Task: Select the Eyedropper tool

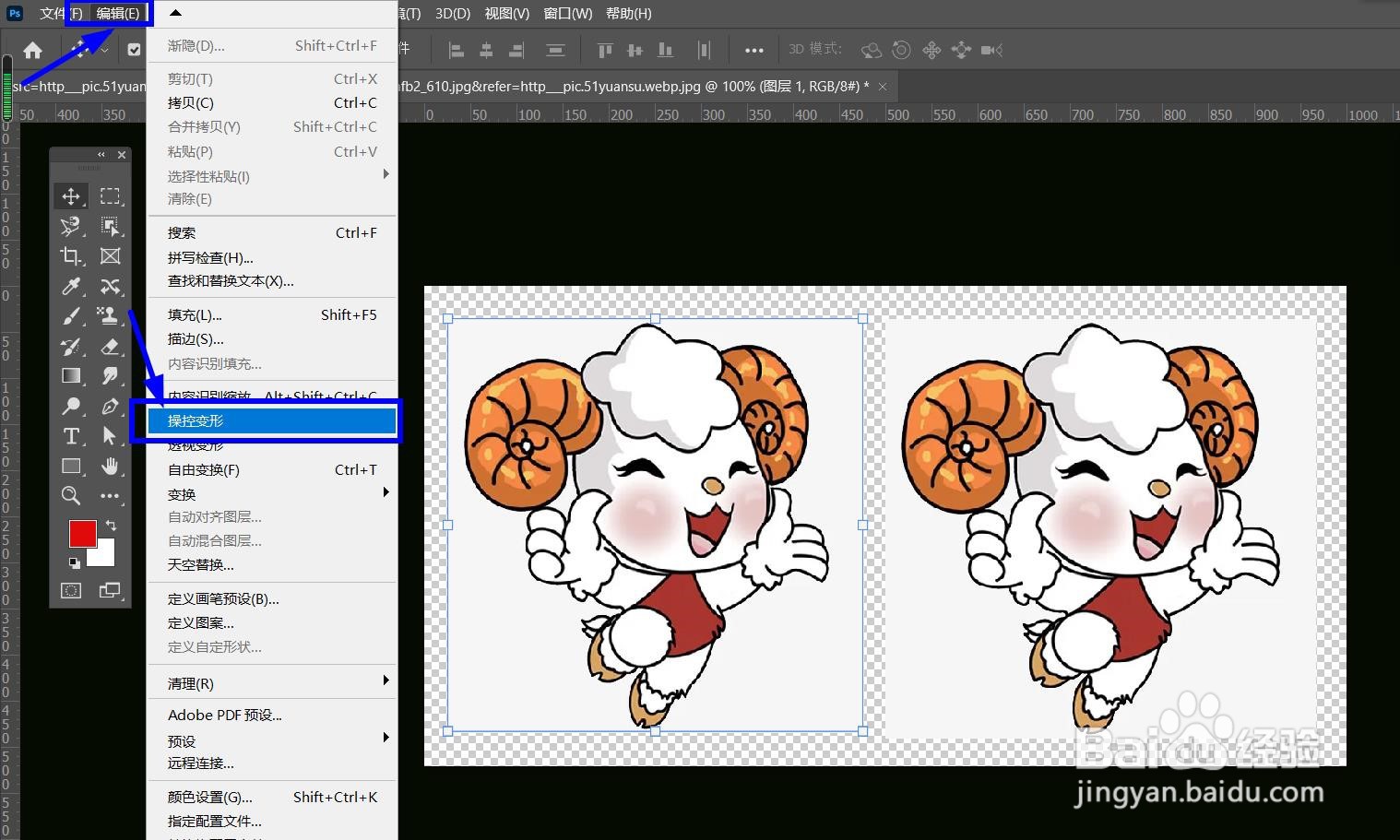Action: click(71, 287)
